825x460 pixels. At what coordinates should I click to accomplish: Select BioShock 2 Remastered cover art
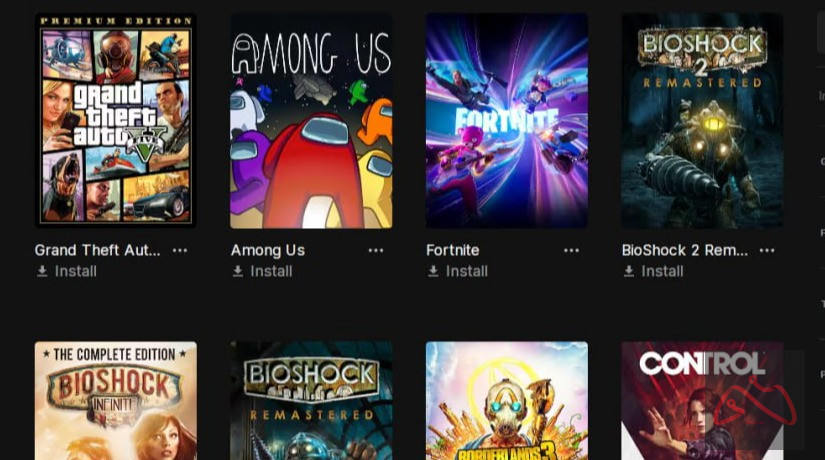pyautogui.click(x=702, y=121)
